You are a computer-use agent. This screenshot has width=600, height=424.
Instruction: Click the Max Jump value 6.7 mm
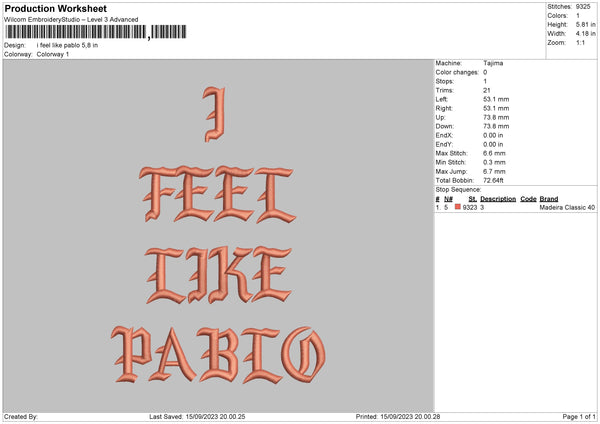point(494,171)
